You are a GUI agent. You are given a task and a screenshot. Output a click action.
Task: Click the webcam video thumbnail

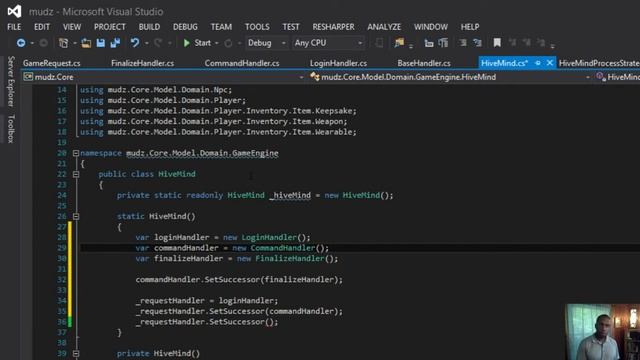[x=602, y=332]
